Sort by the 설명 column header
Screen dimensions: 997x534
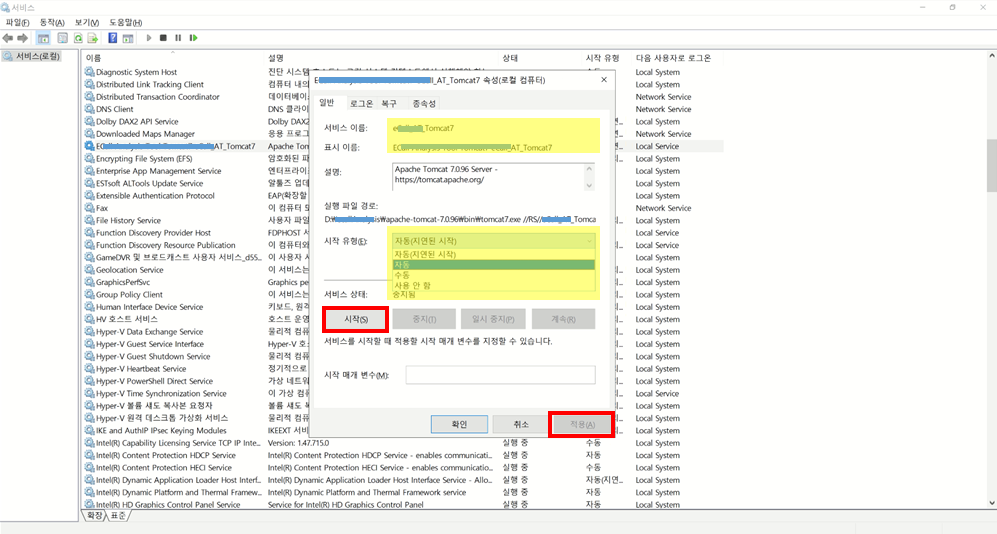click(382, 58)
